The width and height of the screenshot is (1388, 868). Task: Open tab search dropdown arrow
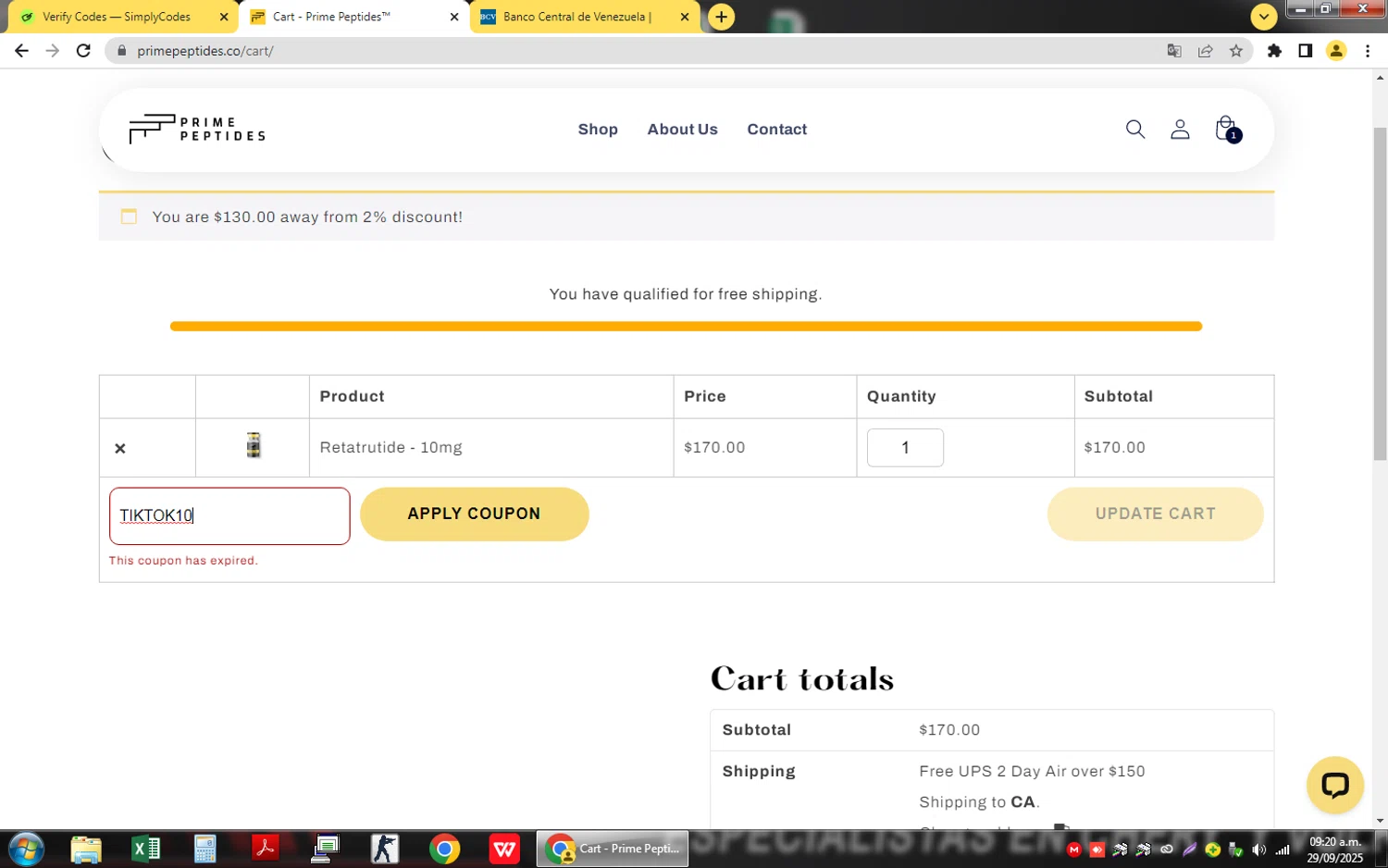coord(1264,17)
